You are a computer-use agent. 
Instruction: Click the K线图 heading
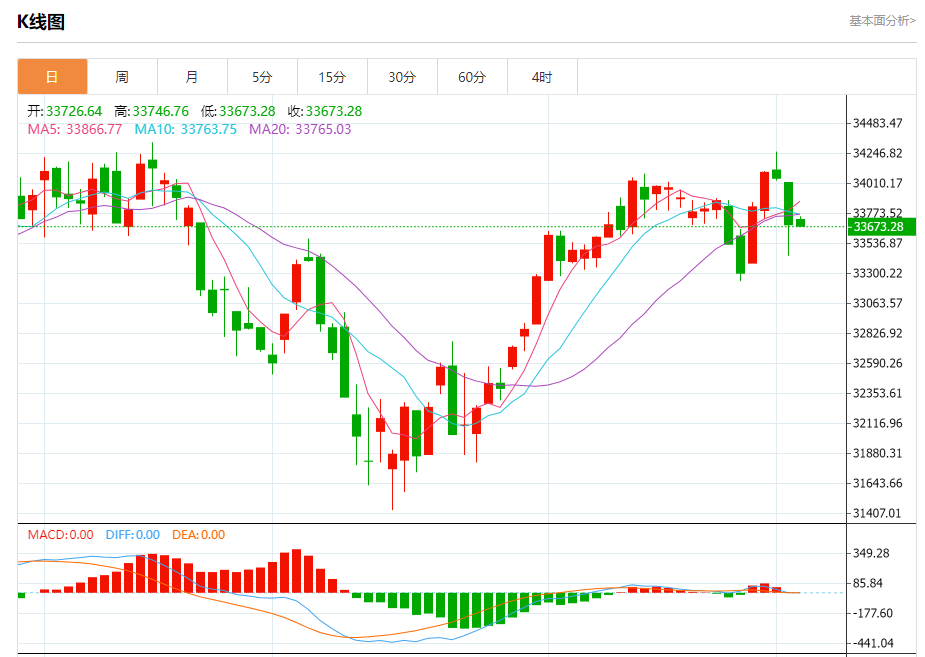click(x=41, y=22)
